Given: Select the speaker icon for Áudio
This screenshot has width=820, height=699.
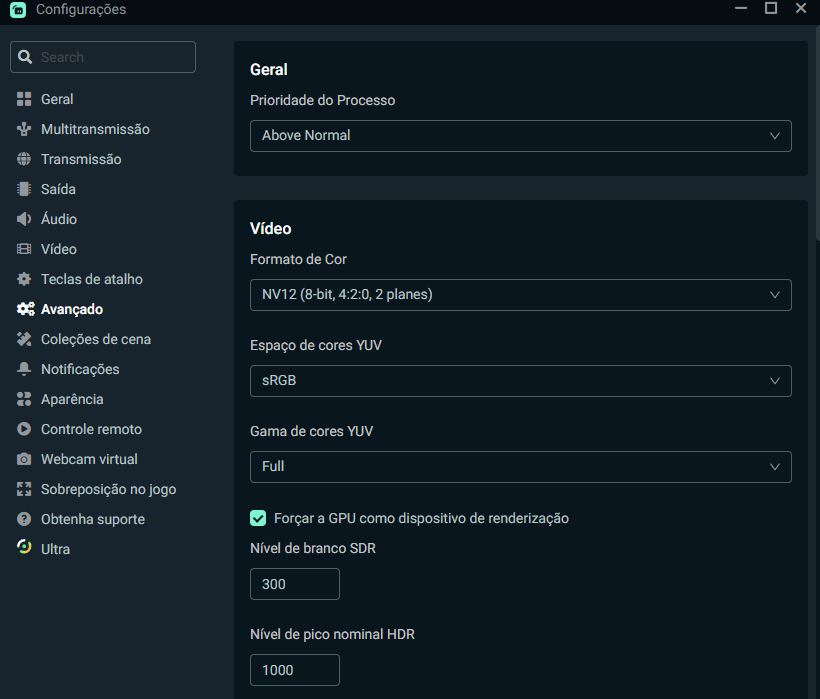Looking at the screenshot, I should [x=24, y=219].
